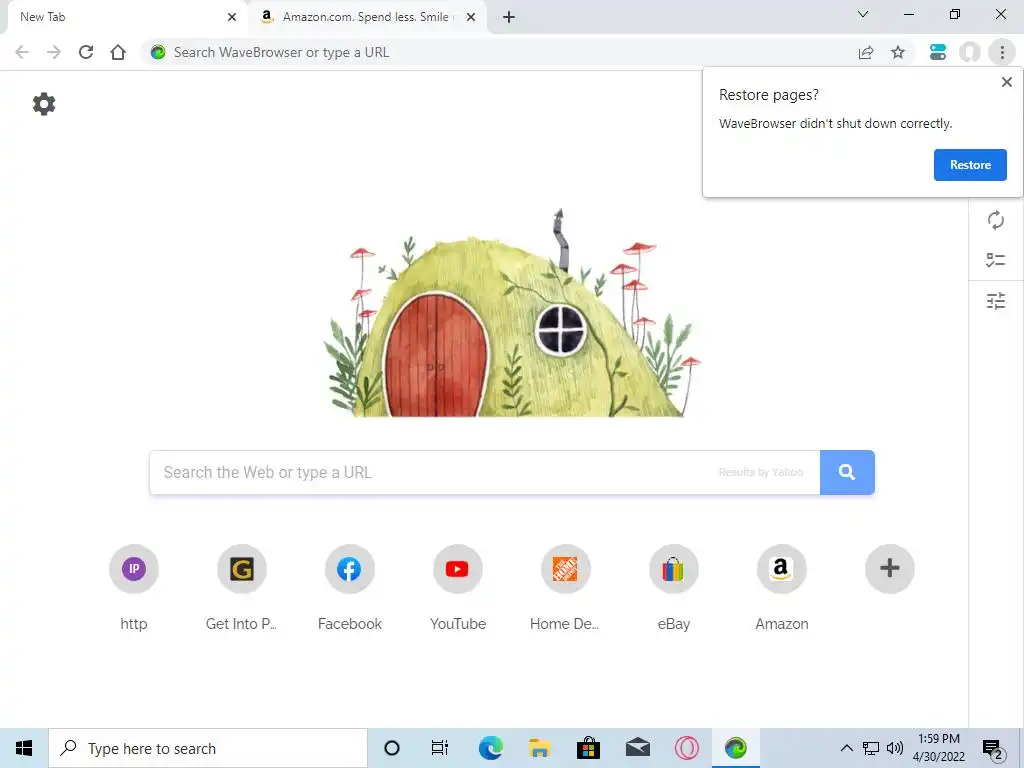Switch to the Amazon.com tab
The width and height of the screenshot is (1024, 768).
pos(368,17)
